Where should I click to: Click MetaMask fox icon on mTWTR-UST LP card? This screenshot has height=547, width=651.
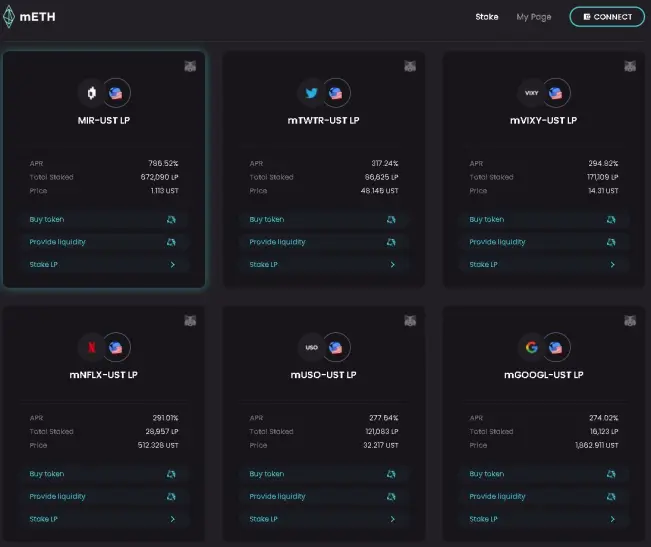(x=410, y=66)
